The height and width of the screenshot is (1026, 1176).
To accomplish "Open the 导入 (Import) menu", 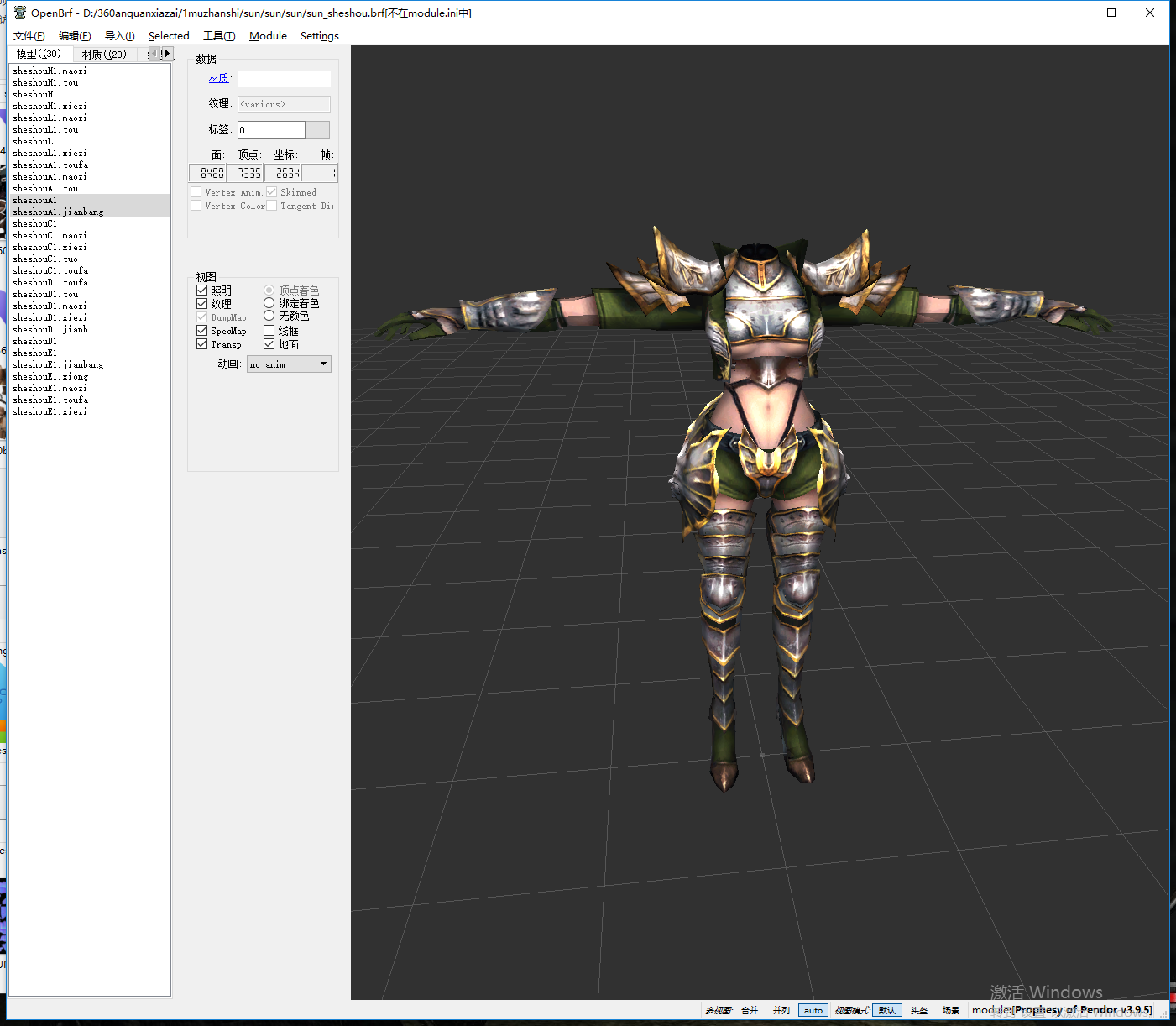I will pyautogui.click(x=119, y=36).
